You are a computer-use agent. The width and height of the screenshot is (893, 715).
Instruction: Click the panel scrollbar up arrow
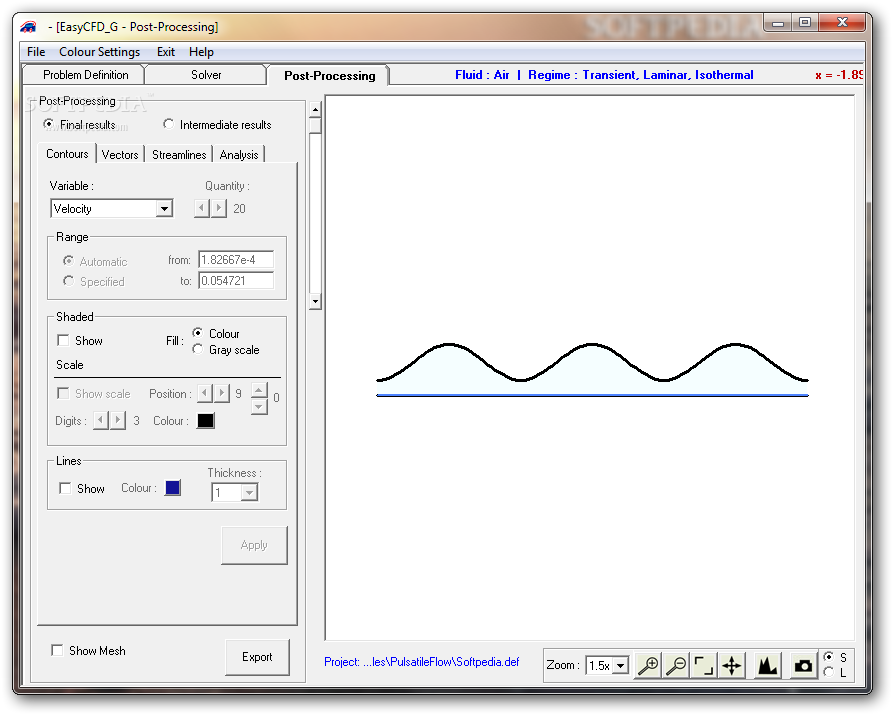[315, 109]
